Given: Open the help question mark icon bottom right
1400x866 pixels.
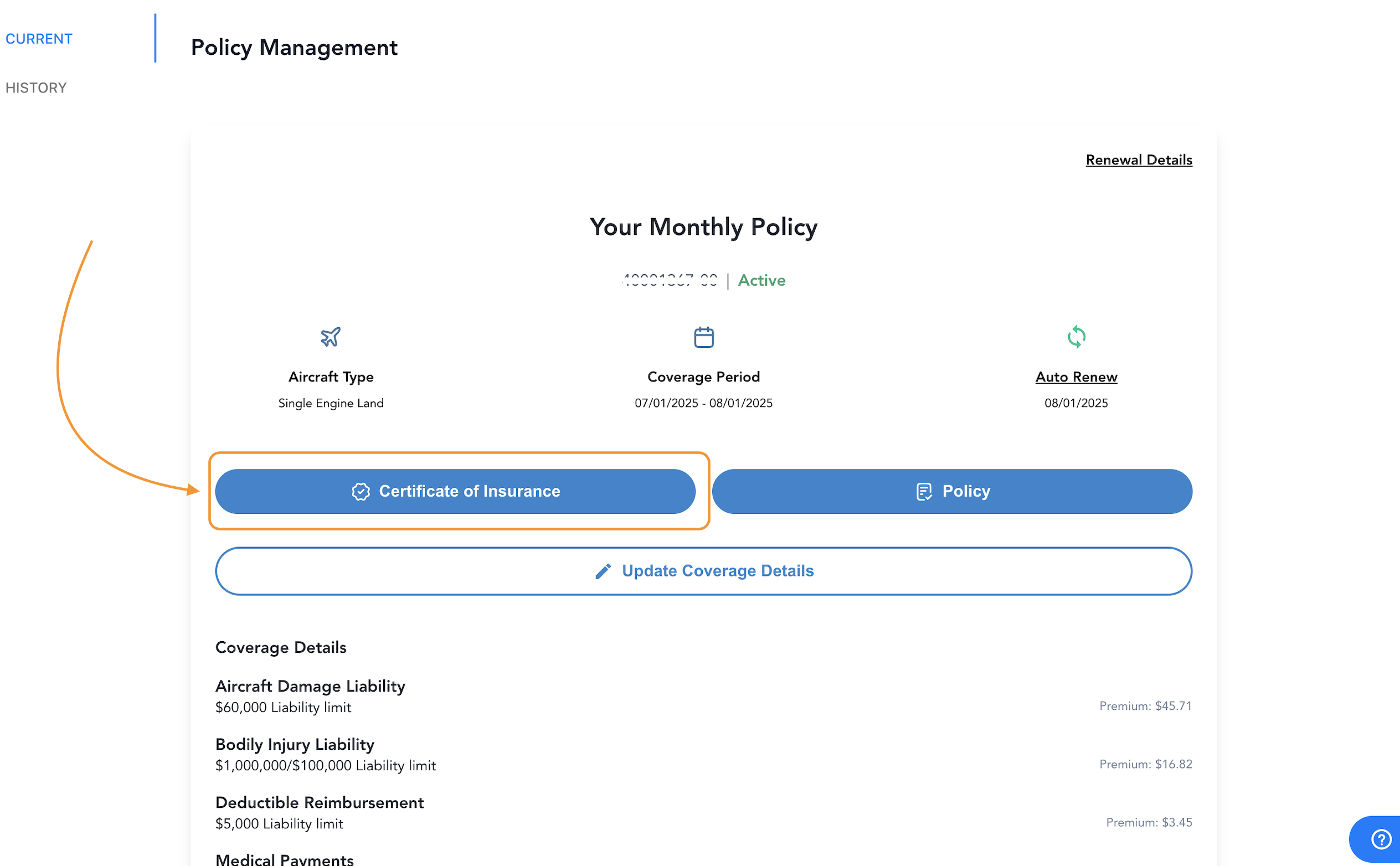Looking at the screenshot, I should (1381, 839).
